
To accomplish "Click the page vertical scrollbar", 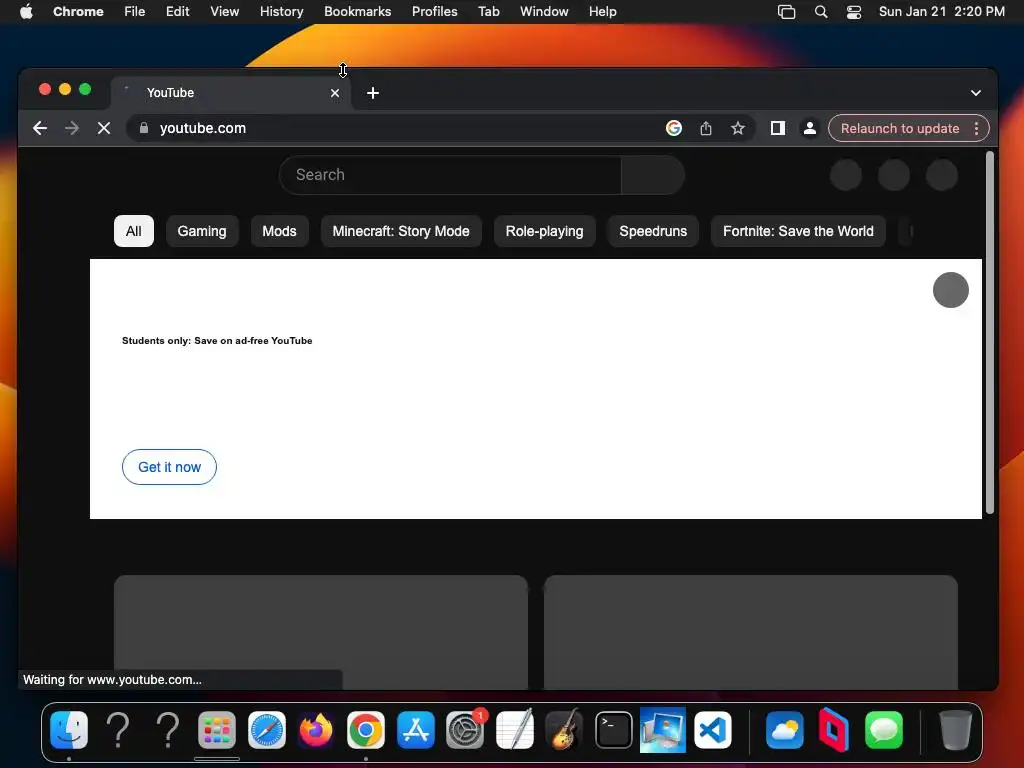I will 990,332.
